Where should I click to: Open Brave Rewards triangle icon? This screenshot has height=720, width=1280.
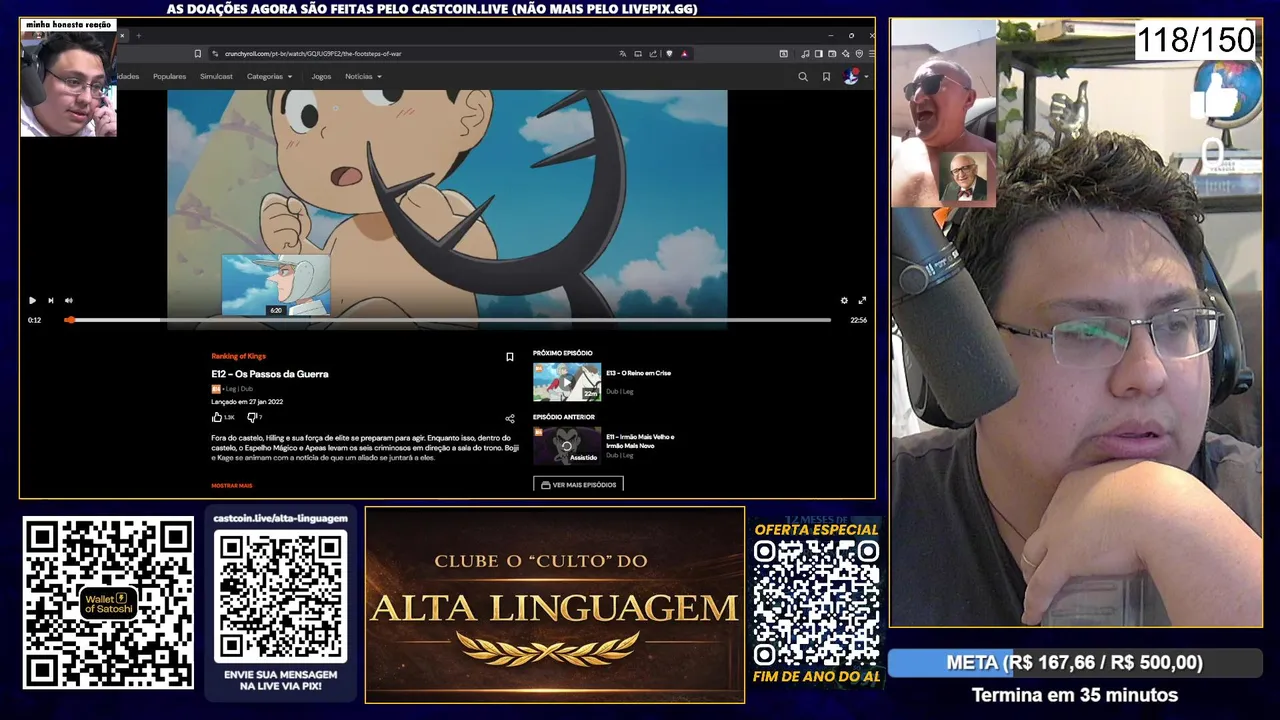tap(685, 54)
